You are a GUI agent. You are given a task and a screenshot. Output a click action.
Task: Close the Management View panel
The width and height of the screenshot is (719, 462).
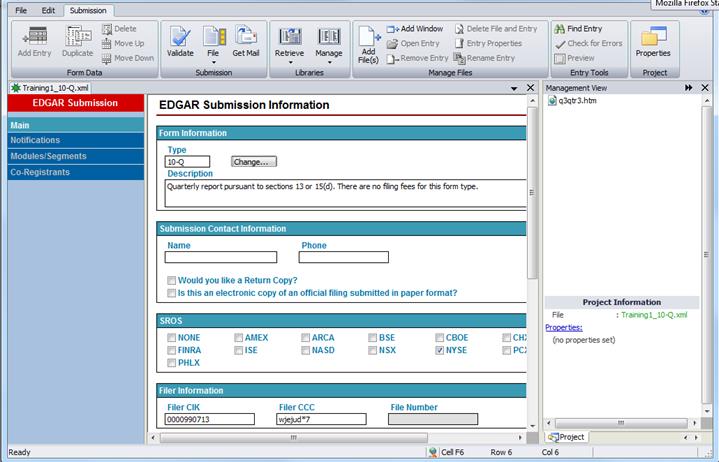(705, 88)
